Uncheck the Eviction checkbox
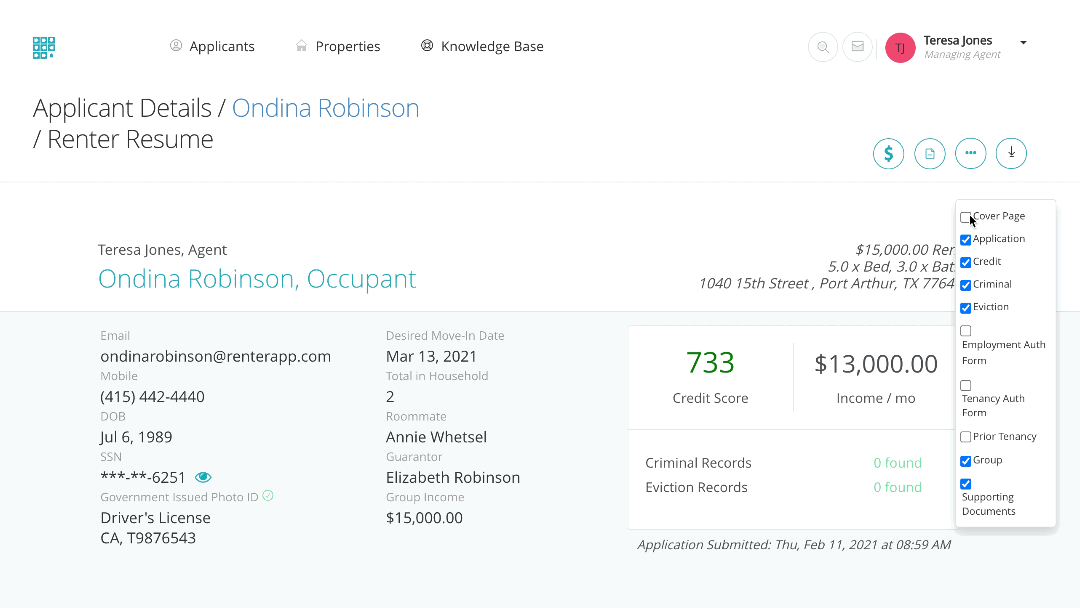1080x608 pixels. [966, 308]
